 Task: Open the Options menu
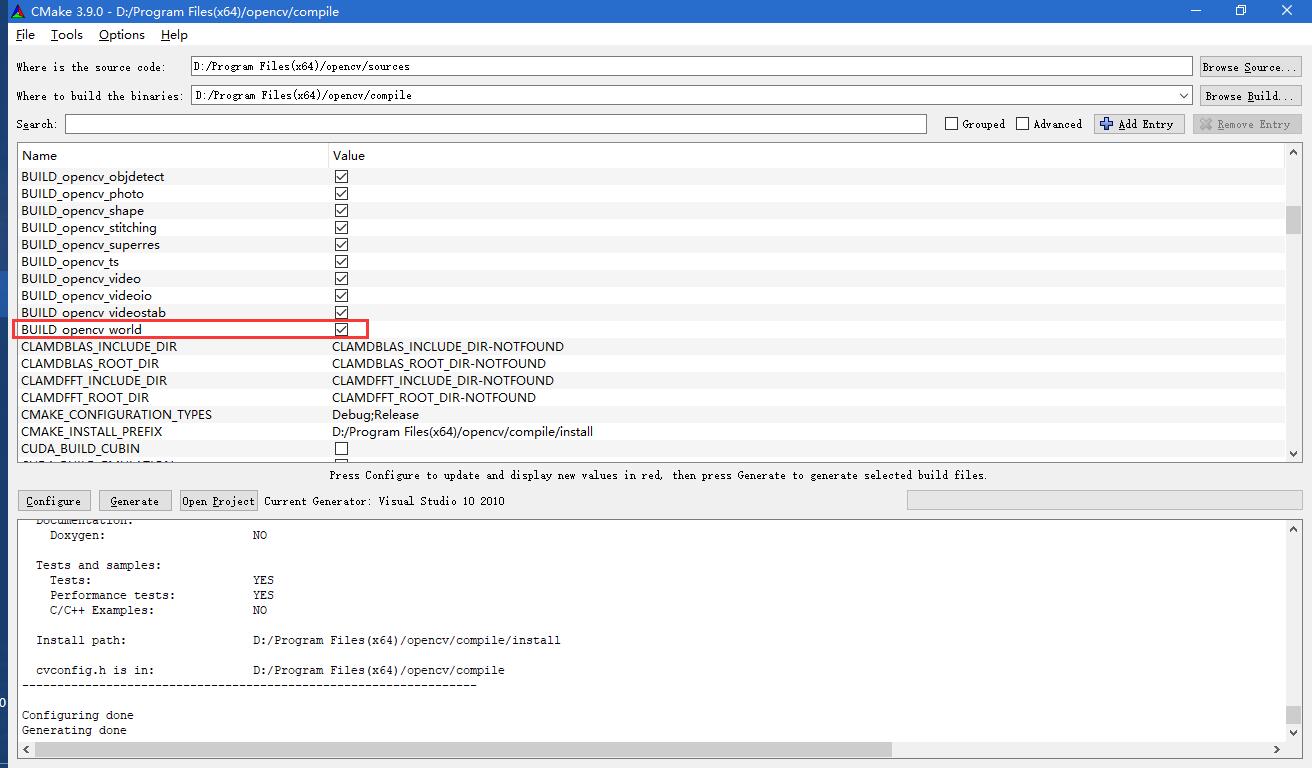[122, 35]
